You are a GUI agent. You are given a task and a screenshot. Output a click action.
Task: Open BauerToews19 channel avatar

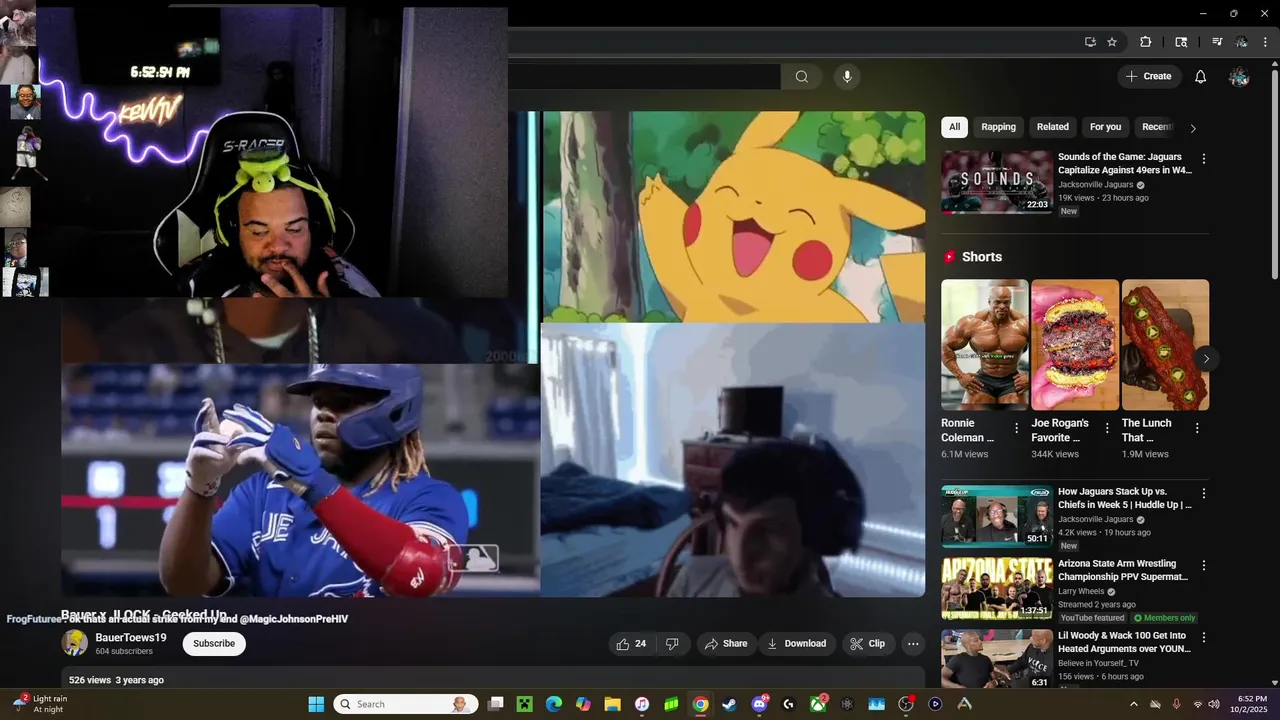tap(74, 643)
